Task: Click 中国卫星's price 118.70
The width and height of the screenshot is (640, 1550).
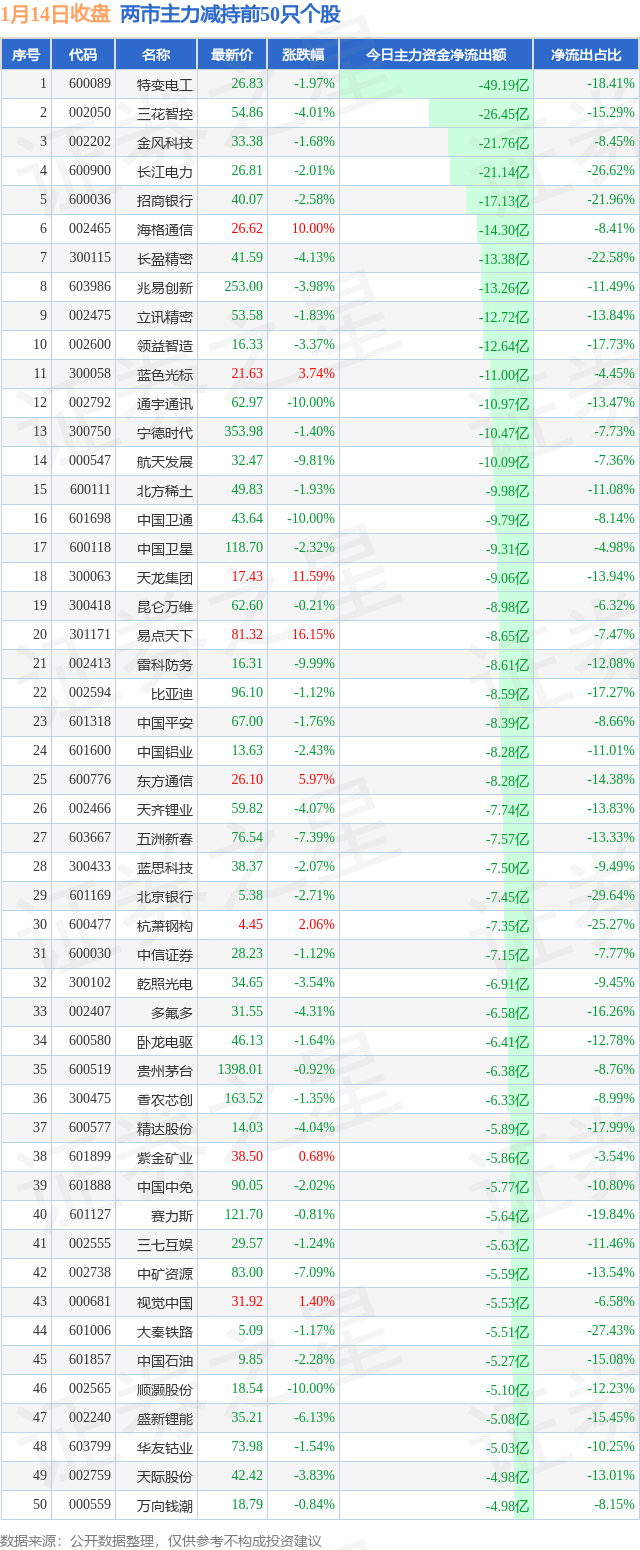Action: (x=243, y=548)
